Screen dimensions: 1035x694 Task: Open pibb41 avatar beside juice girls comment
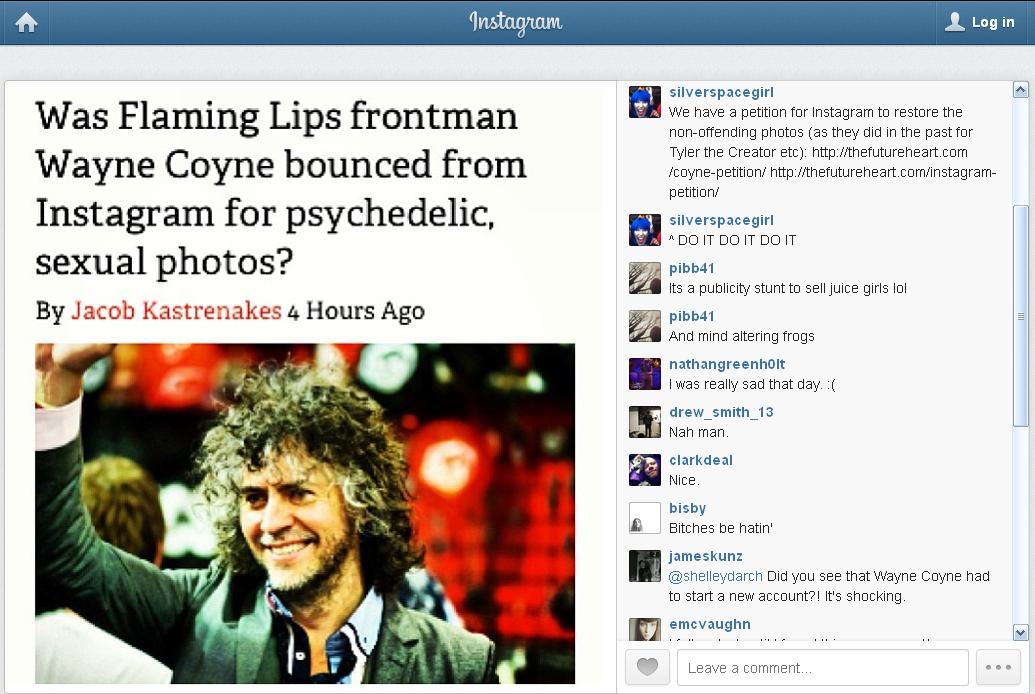(645, 278)
